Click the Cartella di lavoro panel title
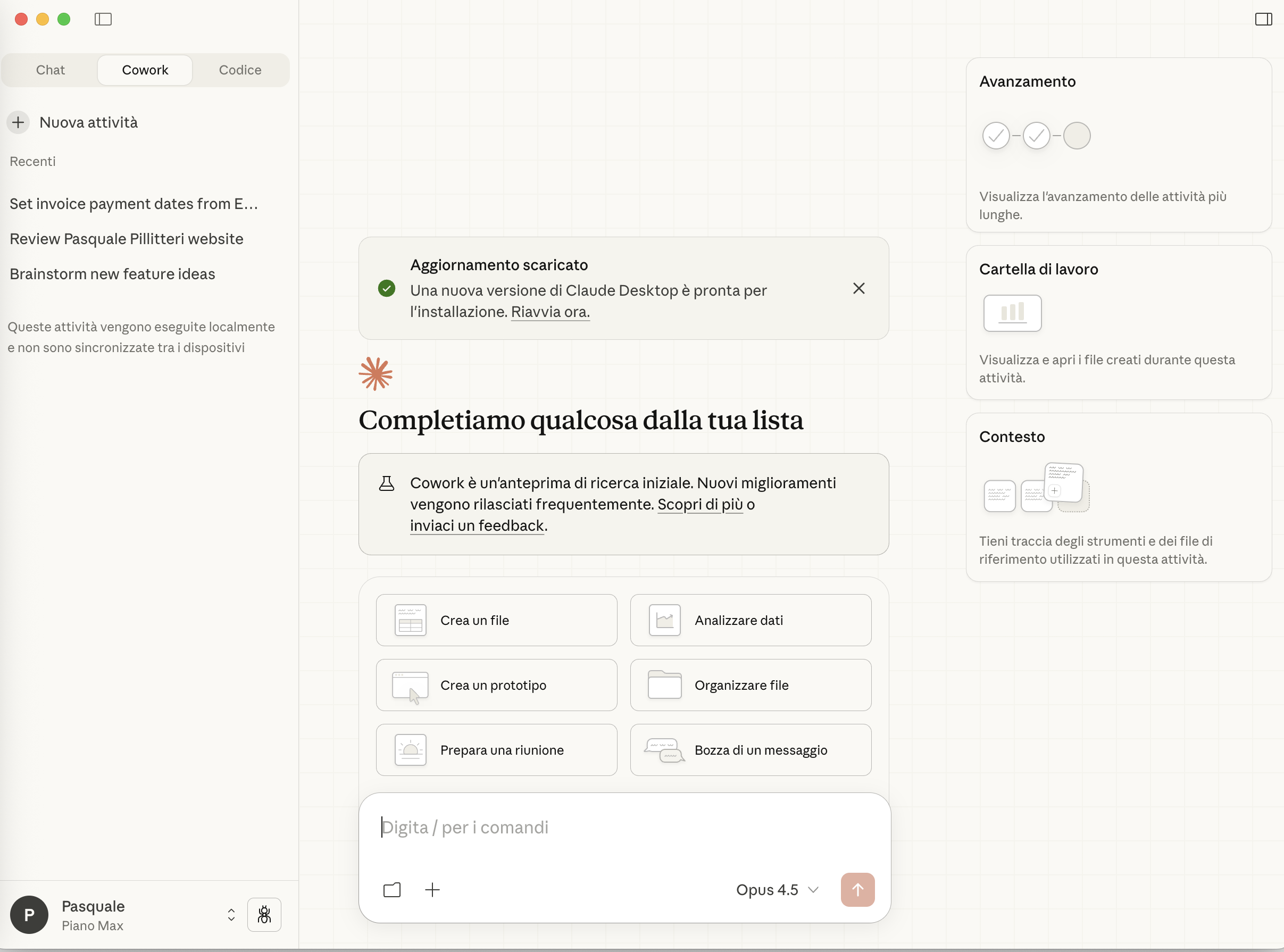The width and height of the screenshot is (1284, 952). point(1038,270)
